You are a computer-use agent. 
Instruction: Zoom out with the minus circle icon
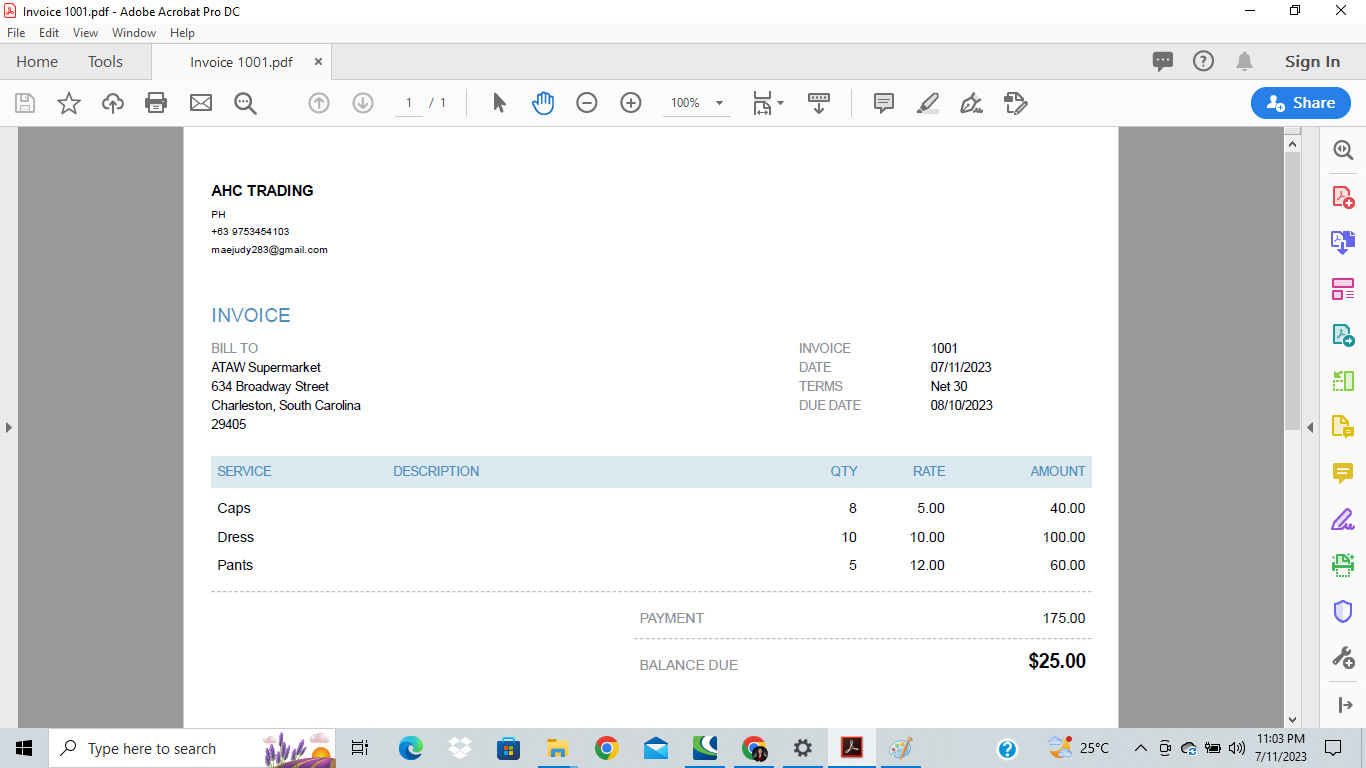[587, 103]
